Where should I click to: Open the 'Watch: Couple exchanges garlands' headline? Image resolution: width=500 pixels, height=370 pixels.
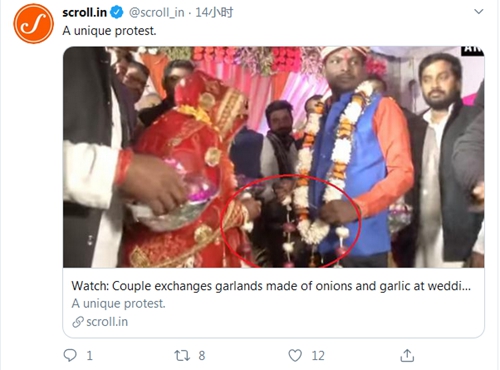click(271, 286)
